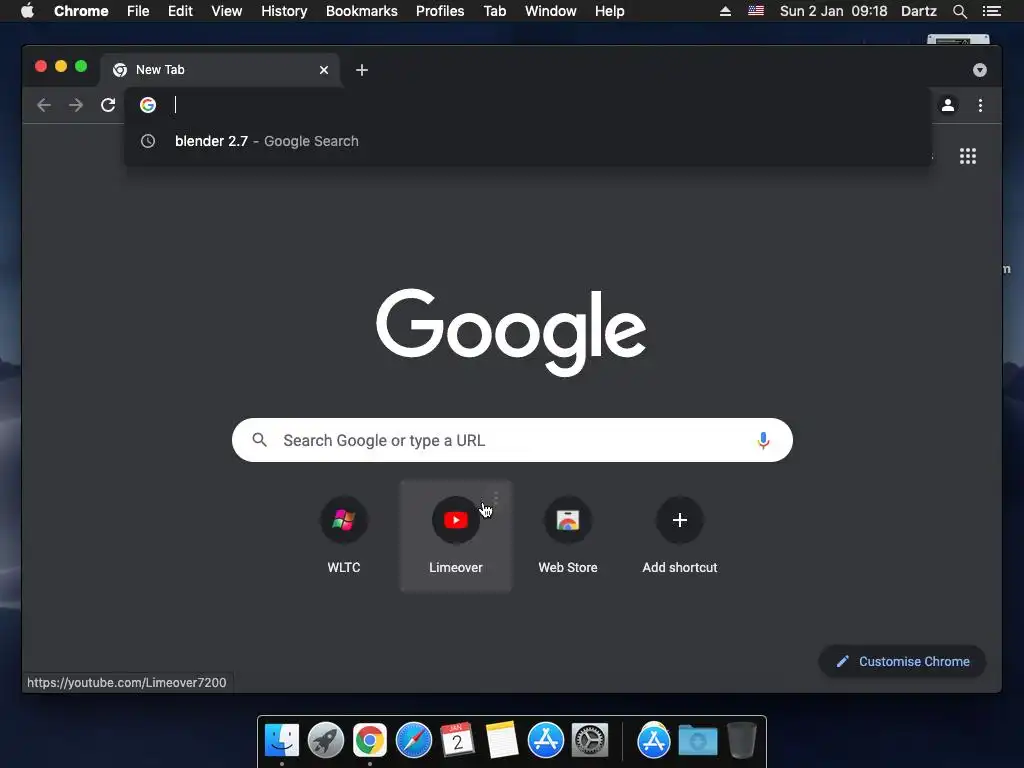This screenshot has width=1024, height=768.
Task: Open the View menu
Action: 227,11
